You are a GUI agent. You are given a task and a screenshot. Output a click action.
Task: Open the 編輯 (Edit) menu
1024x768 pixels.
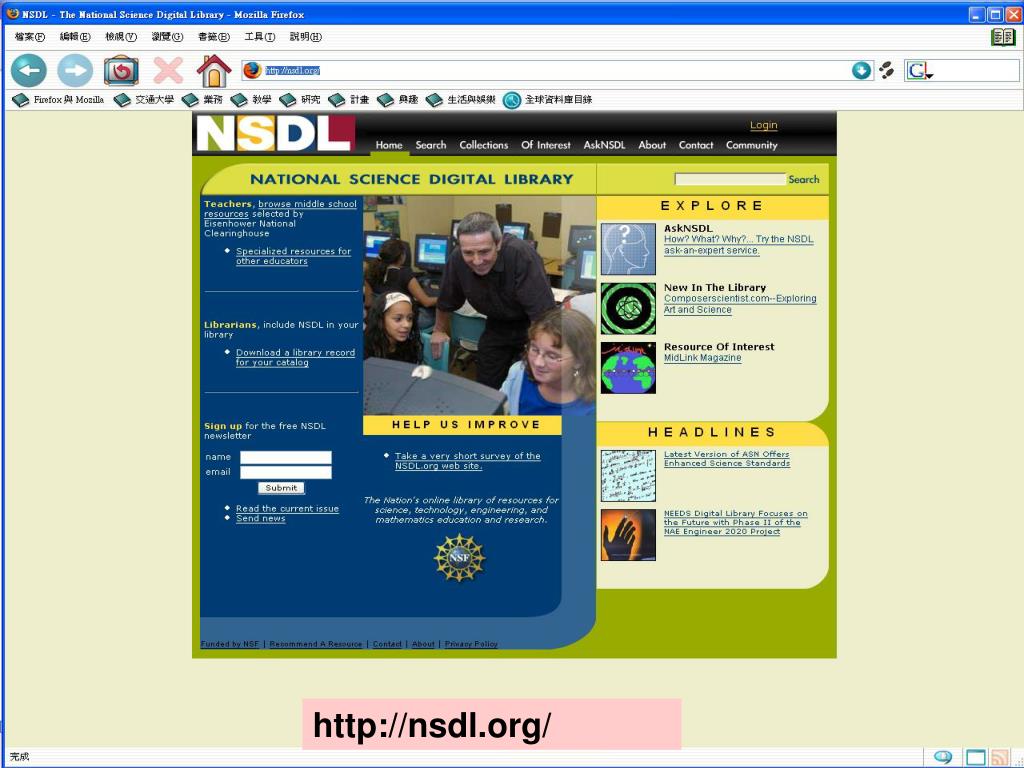pos(74,37)
